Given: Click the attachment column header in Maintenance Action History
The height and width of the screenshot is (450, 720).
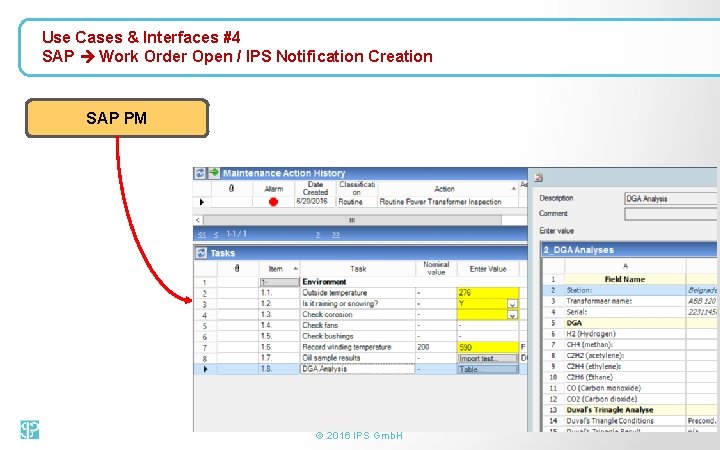Looking at the screenshot, I should [231, 188].
